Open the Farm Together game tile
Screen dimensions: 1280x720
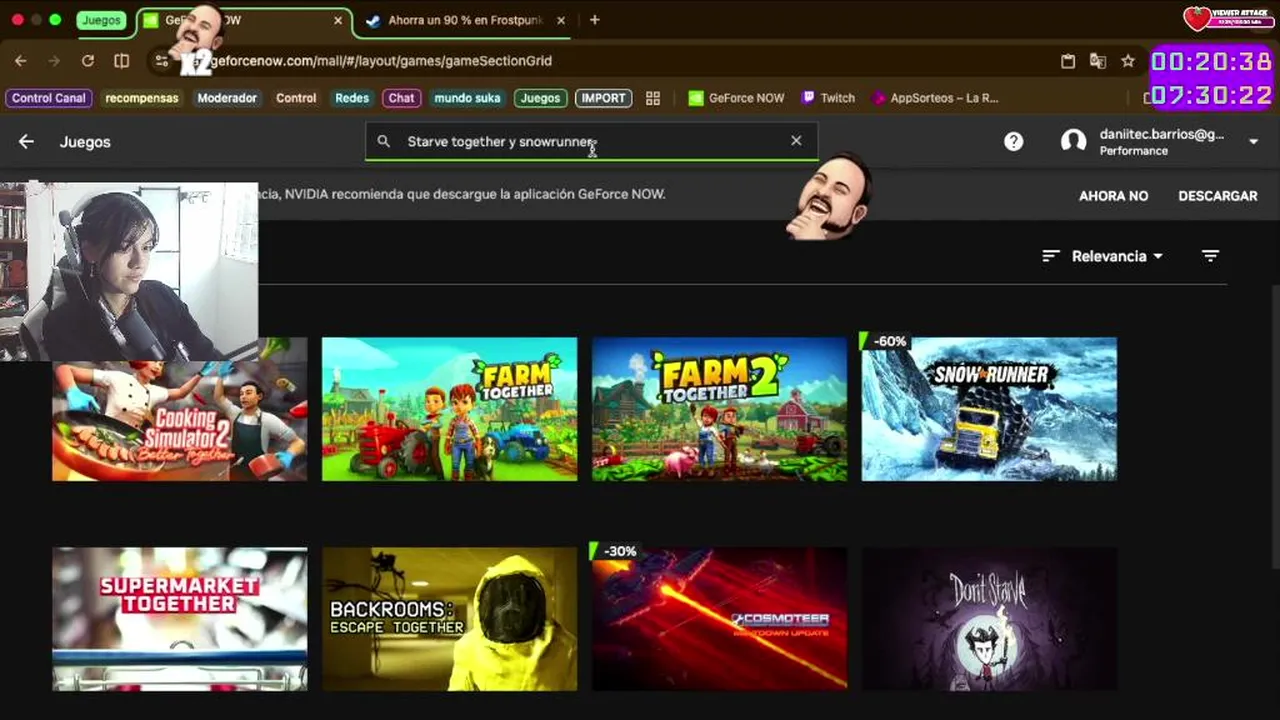coord(449,409)
